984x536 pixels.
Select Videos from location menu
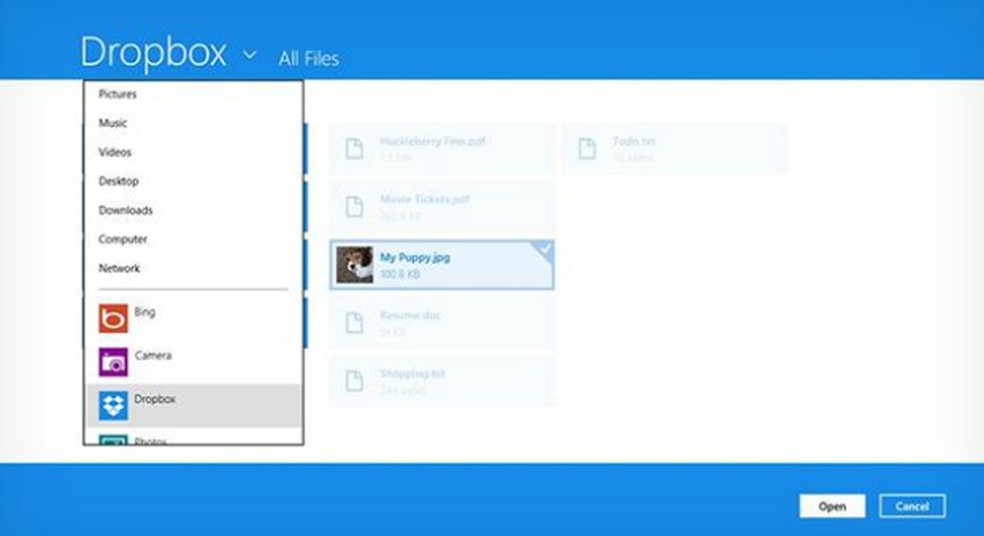(x=115, y=152)
